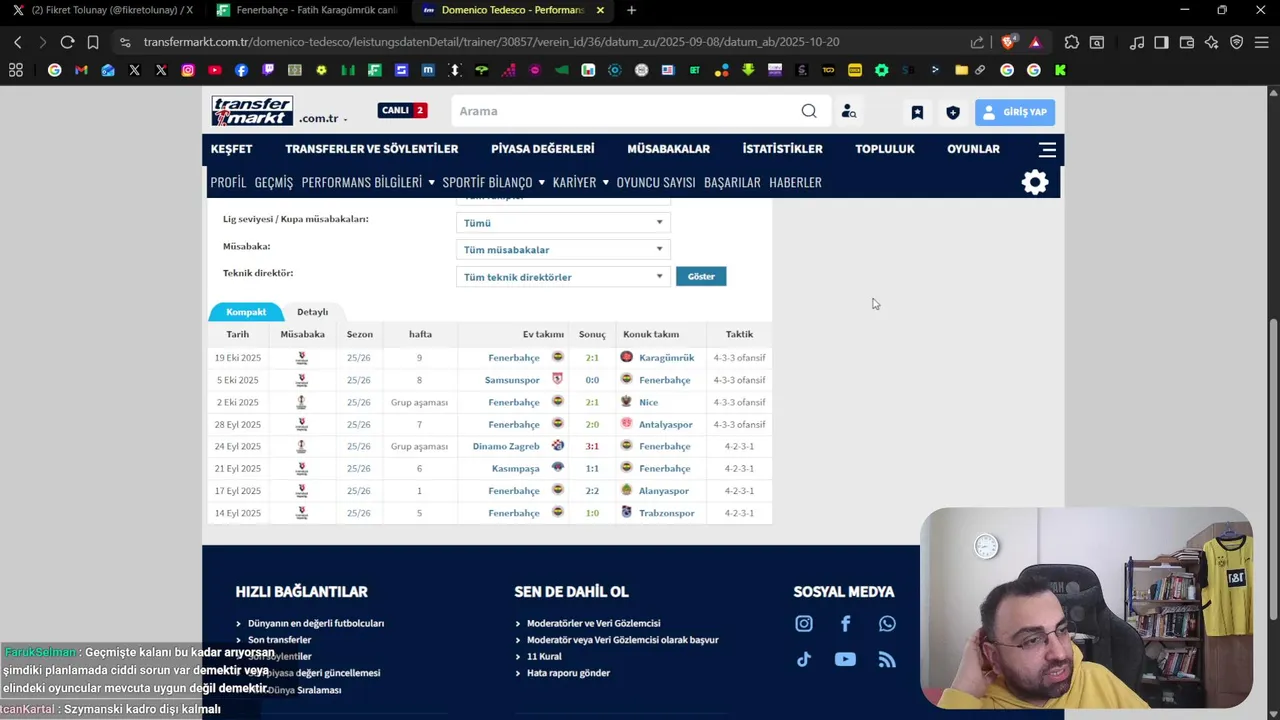Open the WhatsApp icon under Sosyal Medya
1280x720 pixels.
click(887, 624)
